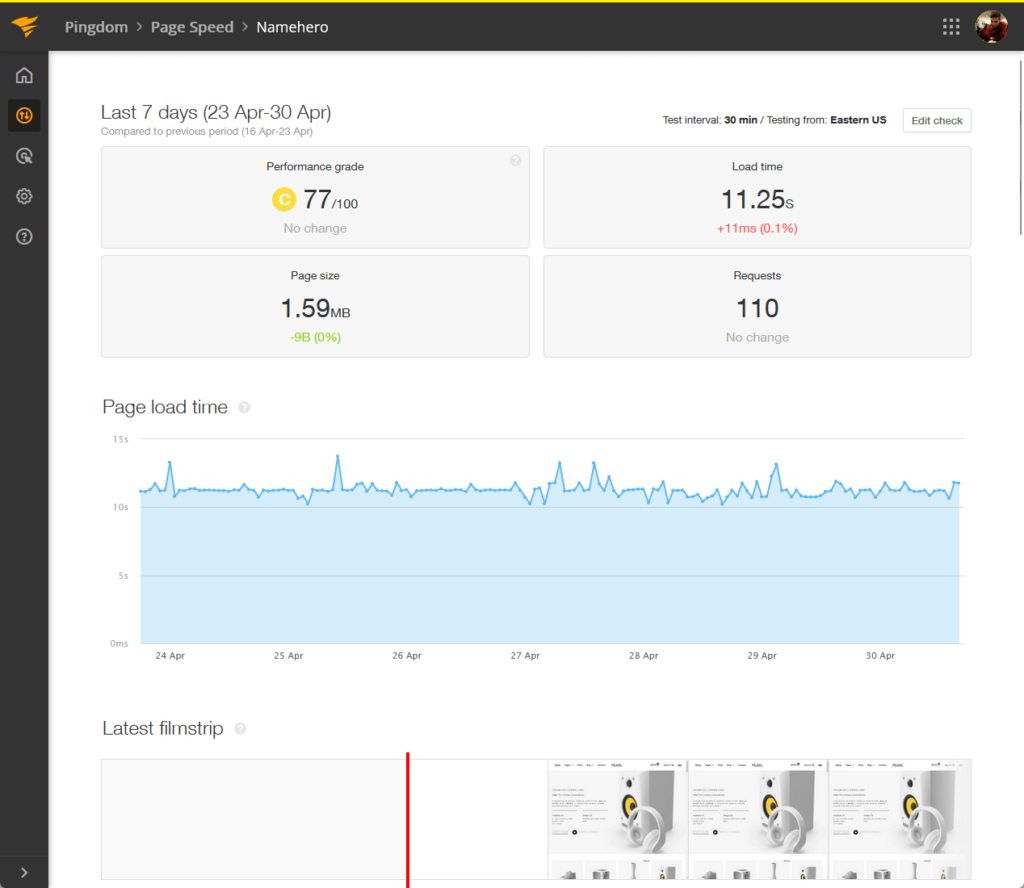Image resolution: width=1024 pixels, height=888 pixels.
Task: Click the -9B (0%) change text
Action: click(x=315, y=338)
